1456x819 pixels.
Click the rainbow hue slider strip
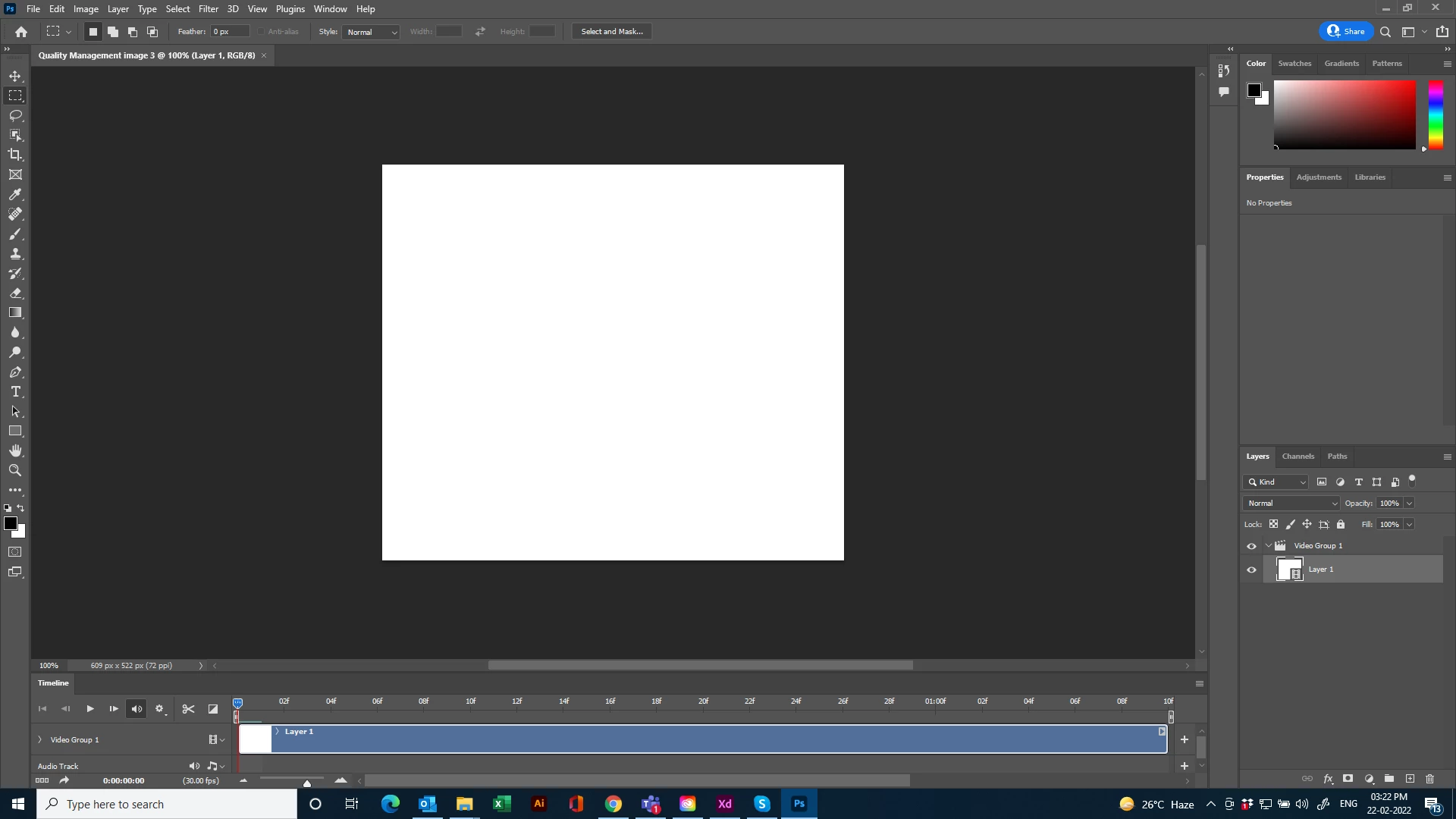click(x=1436, y=114)
